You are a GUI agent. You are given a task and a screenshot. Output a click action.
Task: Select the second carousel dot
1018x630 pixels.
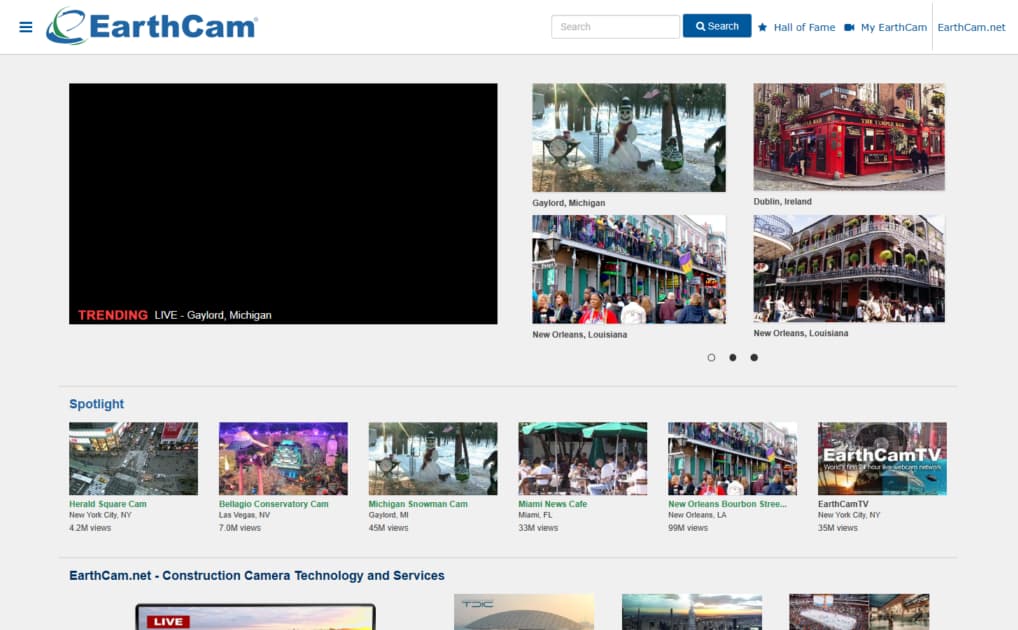click(733, 357)
